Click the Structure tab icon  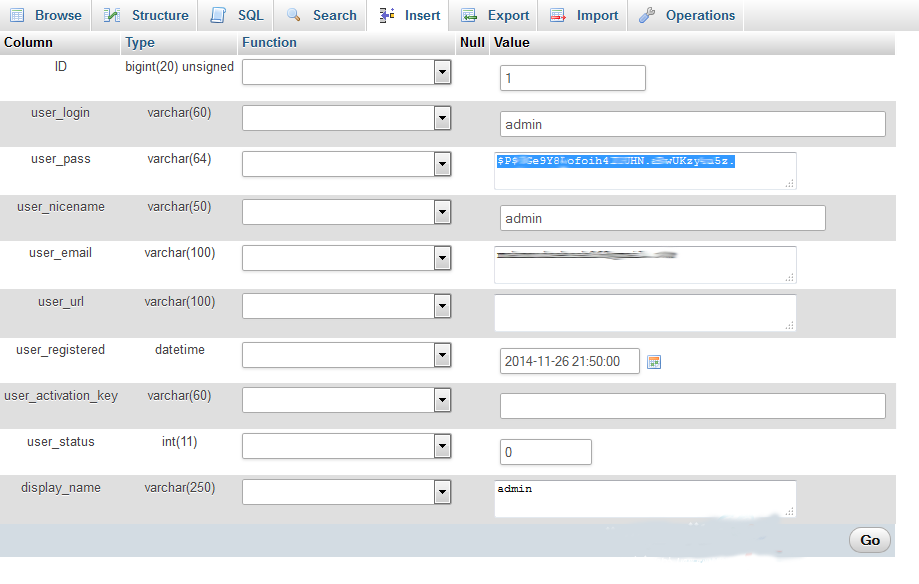pos(113,15)
